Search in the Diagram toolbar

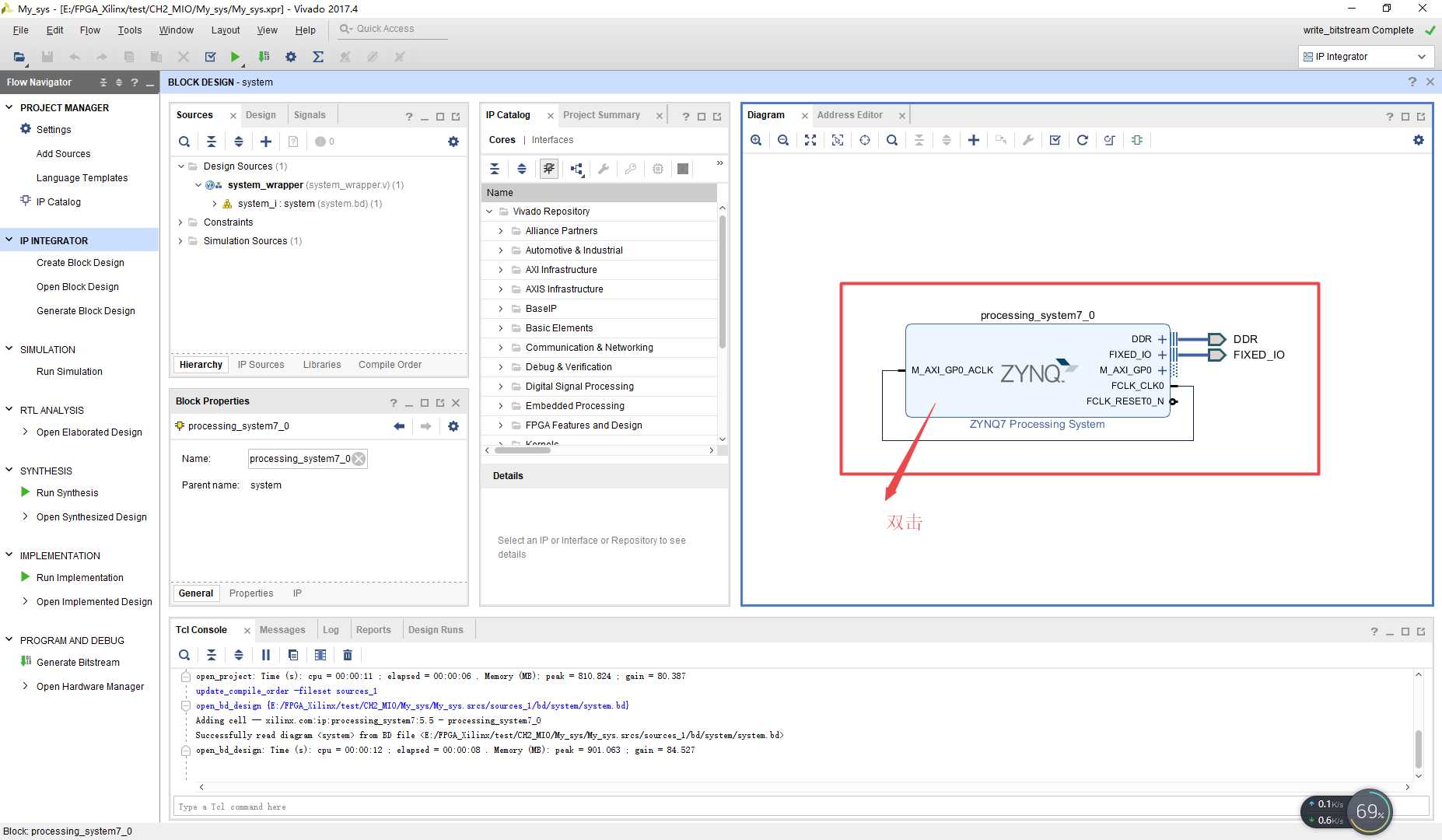point(892,140)
